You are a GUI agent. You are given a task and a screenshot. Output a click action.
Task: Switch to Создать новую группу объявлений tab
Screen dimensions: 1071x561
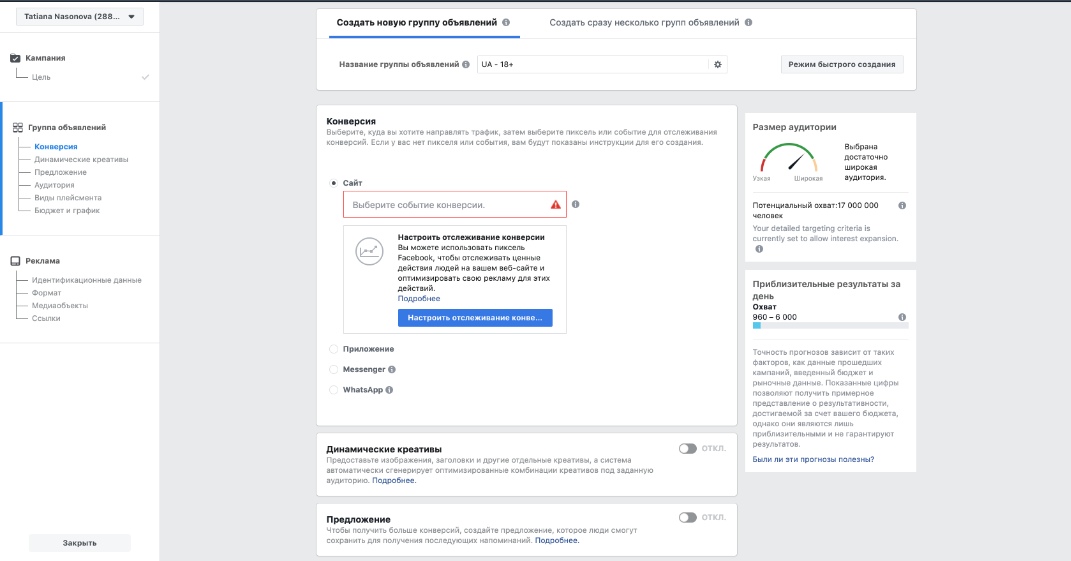[x=417, y=23]
